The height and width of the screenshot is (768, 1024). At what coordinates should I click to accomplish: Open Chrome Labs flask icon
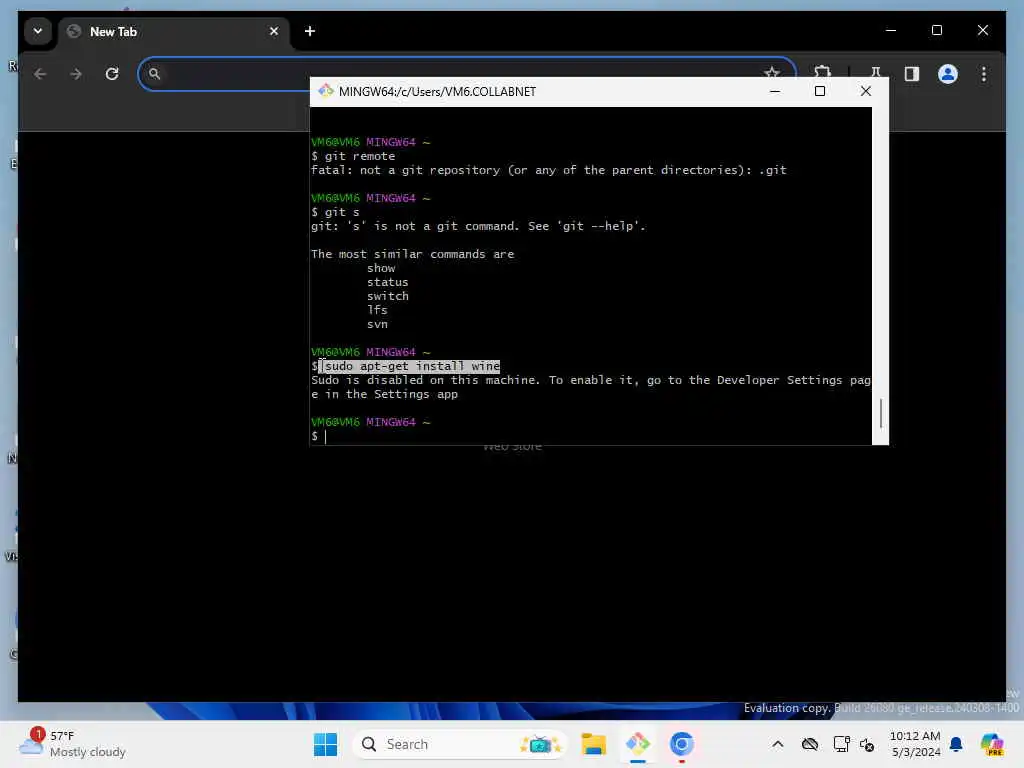point(875,72)
